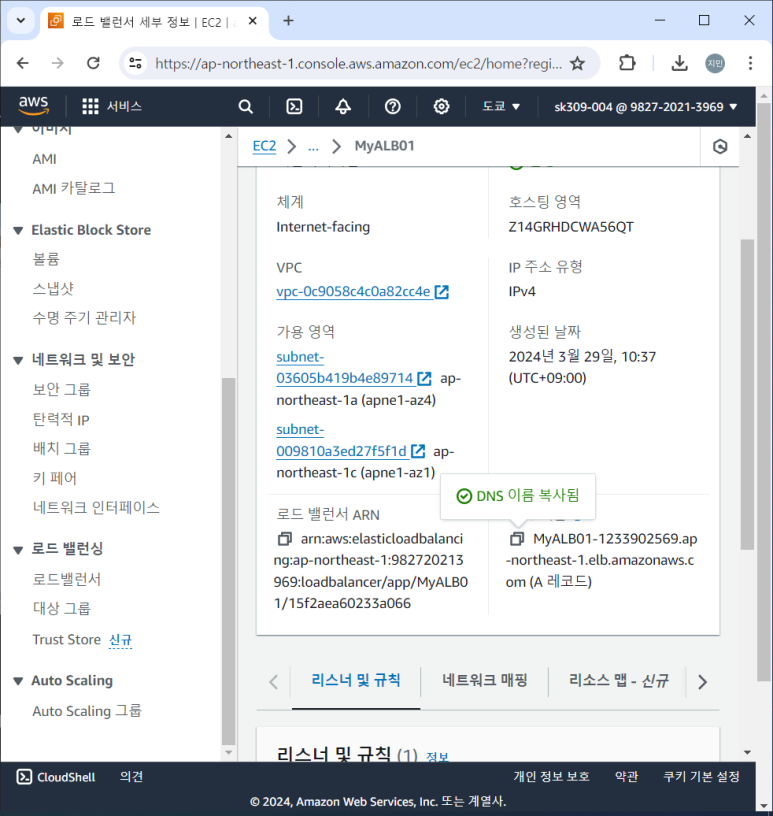773x816 pixels.
Task: Open Chrome three-dot menu
Action: click(750, 63)
